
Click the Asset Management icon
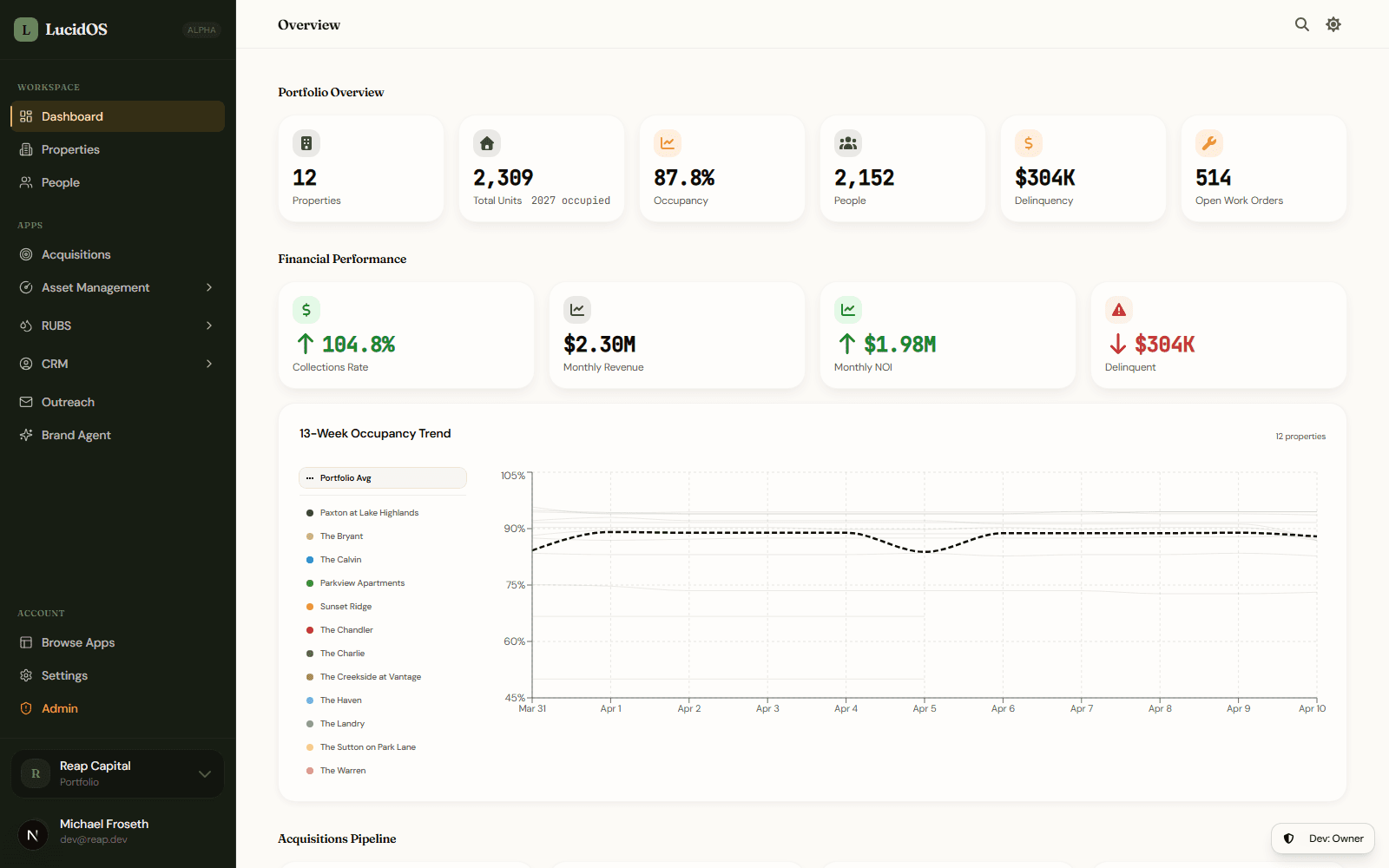pos(26,287)
